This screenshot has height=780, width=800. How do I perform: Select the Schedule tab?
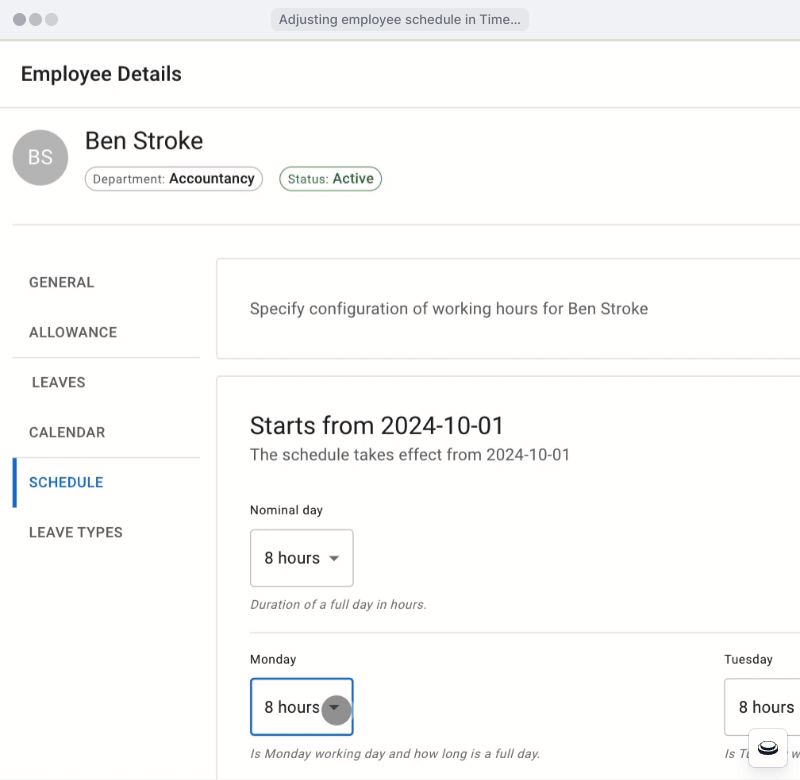[66, 482]
